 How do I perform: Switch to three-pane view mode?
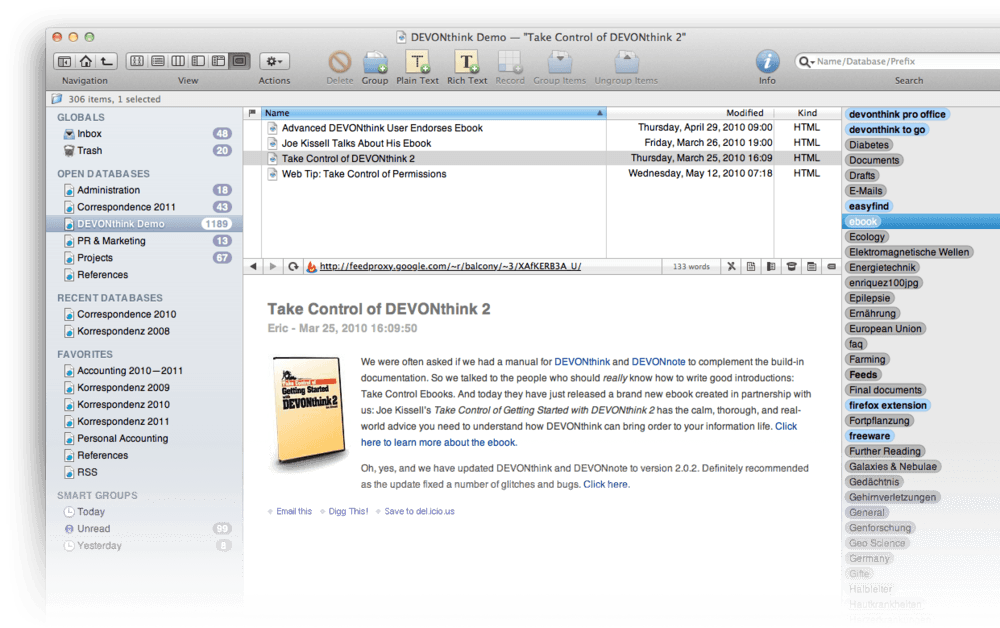pyautogui.click(x=219, y=61)
